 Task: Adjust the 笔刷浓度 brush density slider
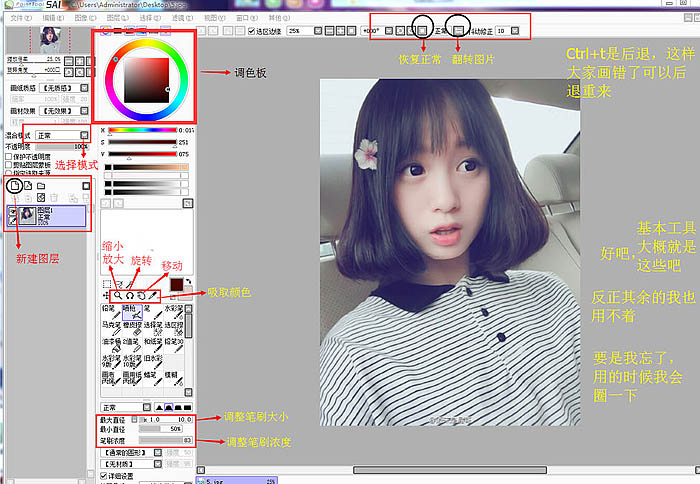[166, 440]
